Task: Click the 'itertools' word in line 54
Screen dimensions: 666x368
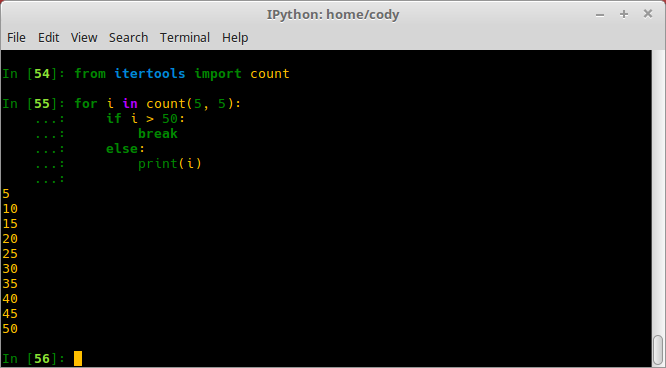Action: (150, 74)
